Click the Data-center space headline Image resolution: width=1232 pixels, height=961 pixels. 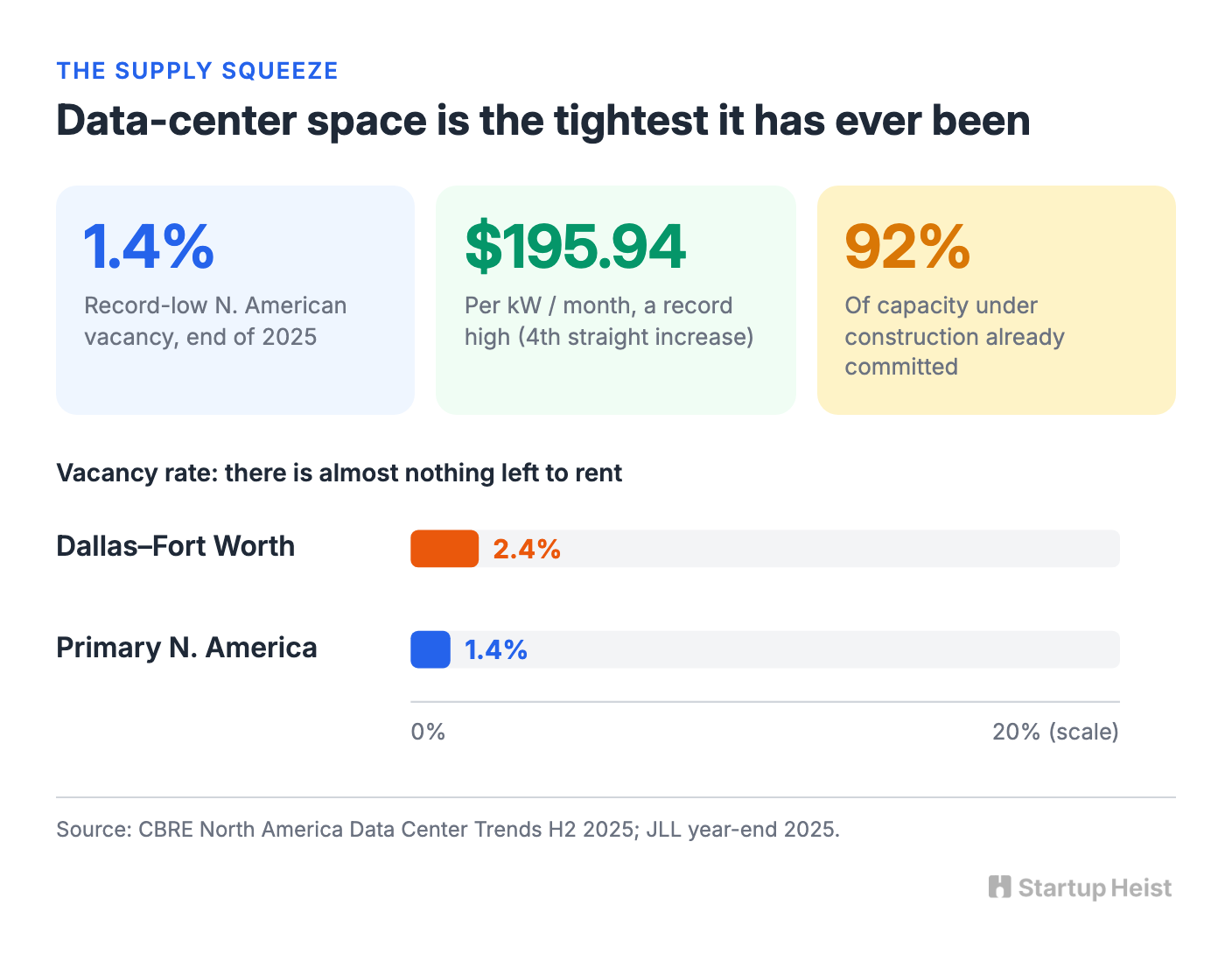[543, 121]
